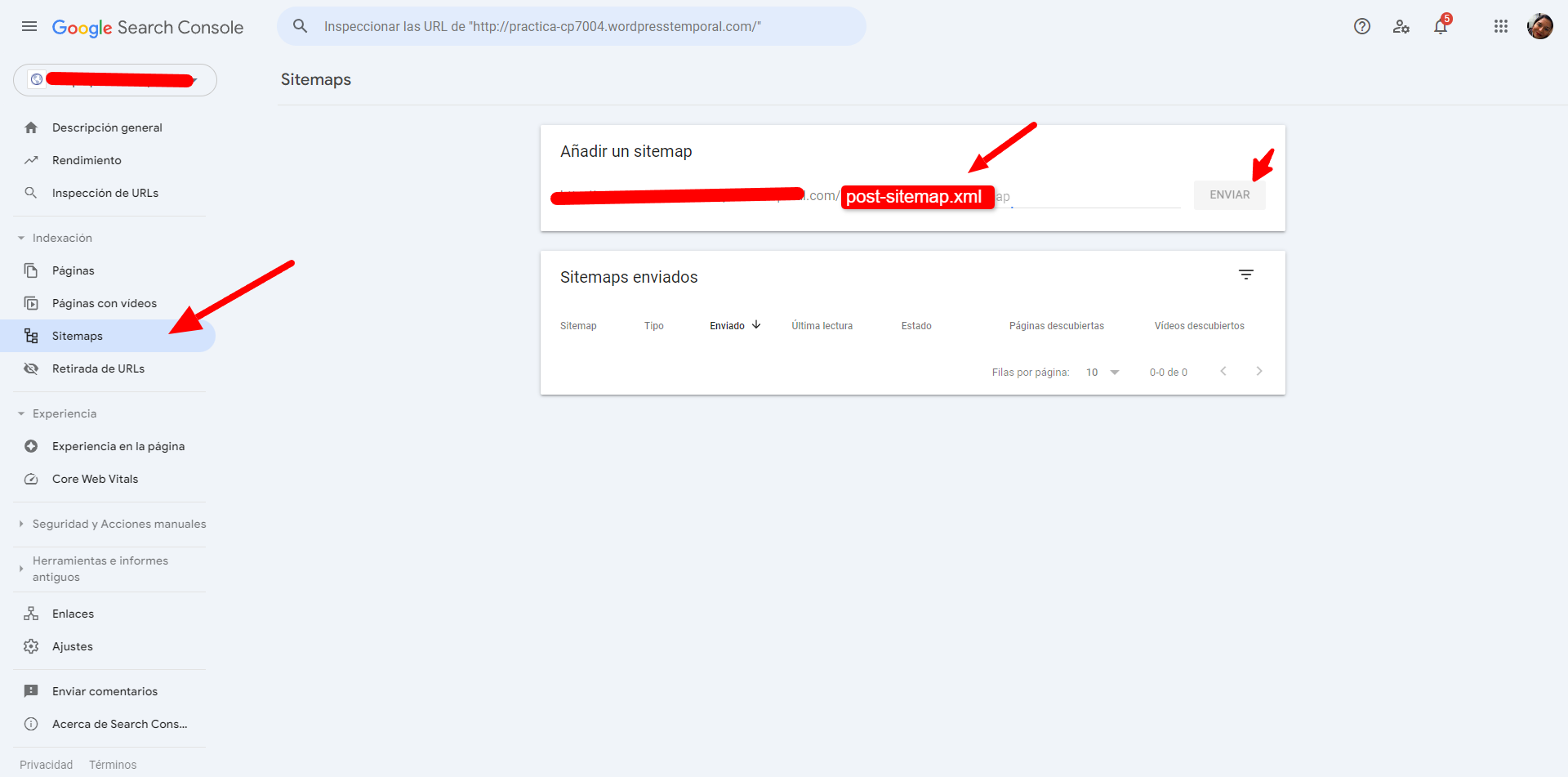
Task: Open Descripción general in sidebar
Action: [x=108, y=127]
